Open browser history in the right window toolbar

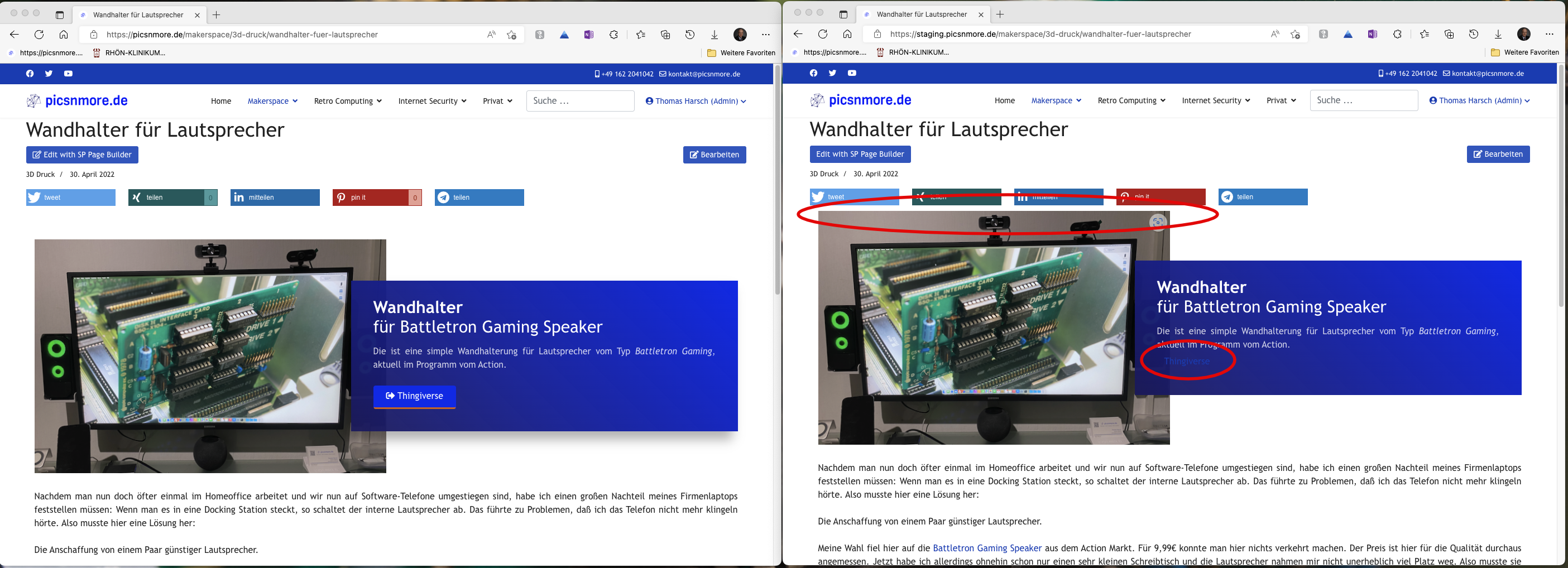[1473, 34]
